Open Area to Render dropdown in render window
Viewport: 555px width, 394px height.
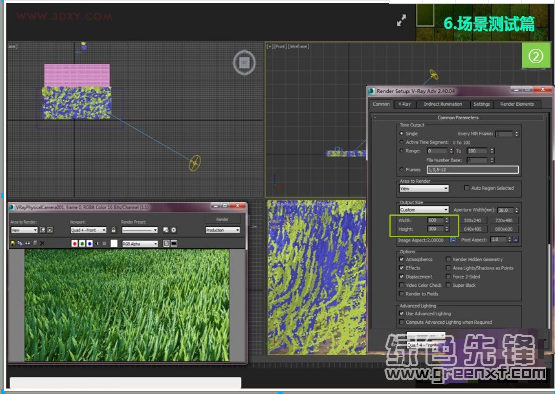point(24,230)
